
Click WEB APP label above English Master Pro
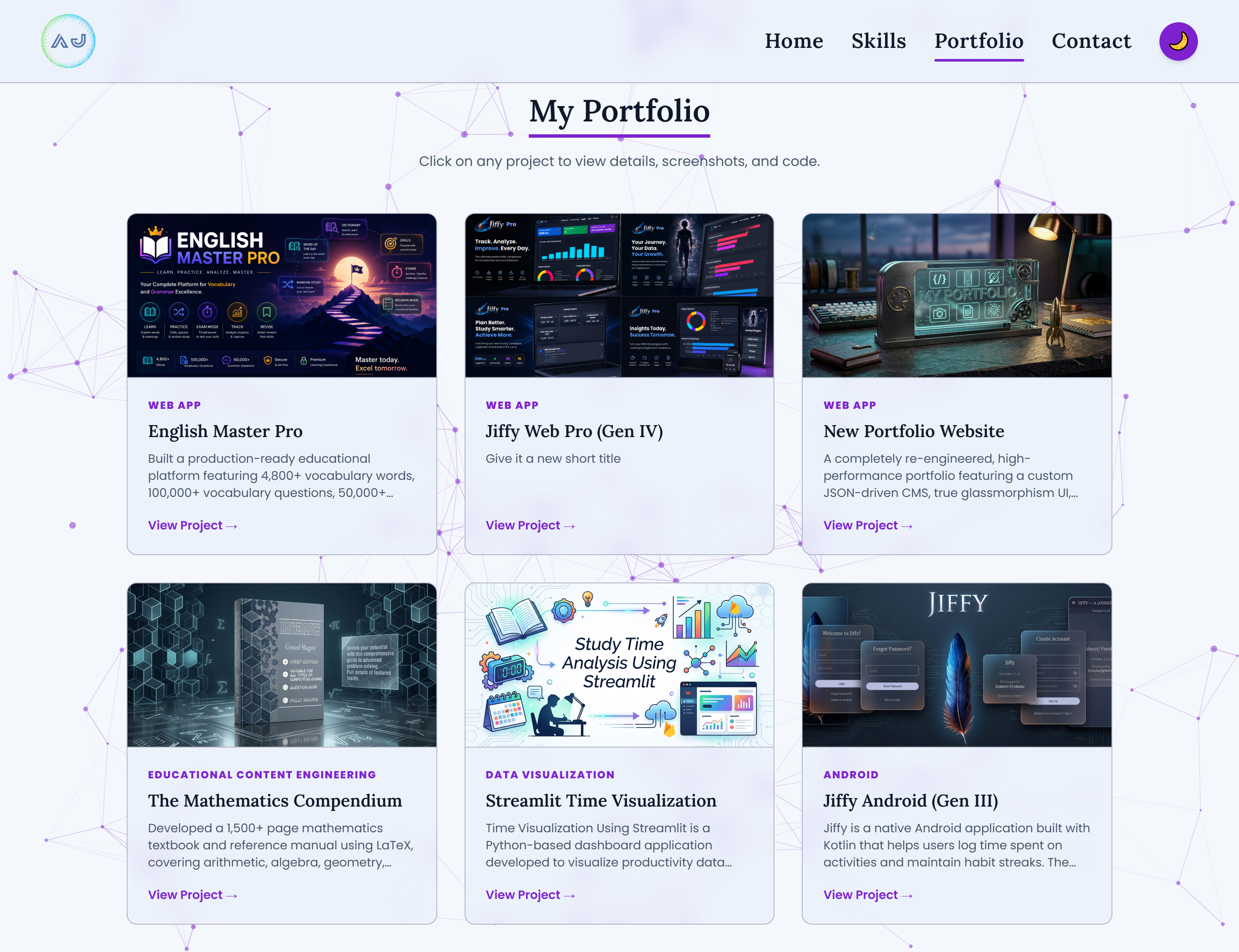click(175, 405)
